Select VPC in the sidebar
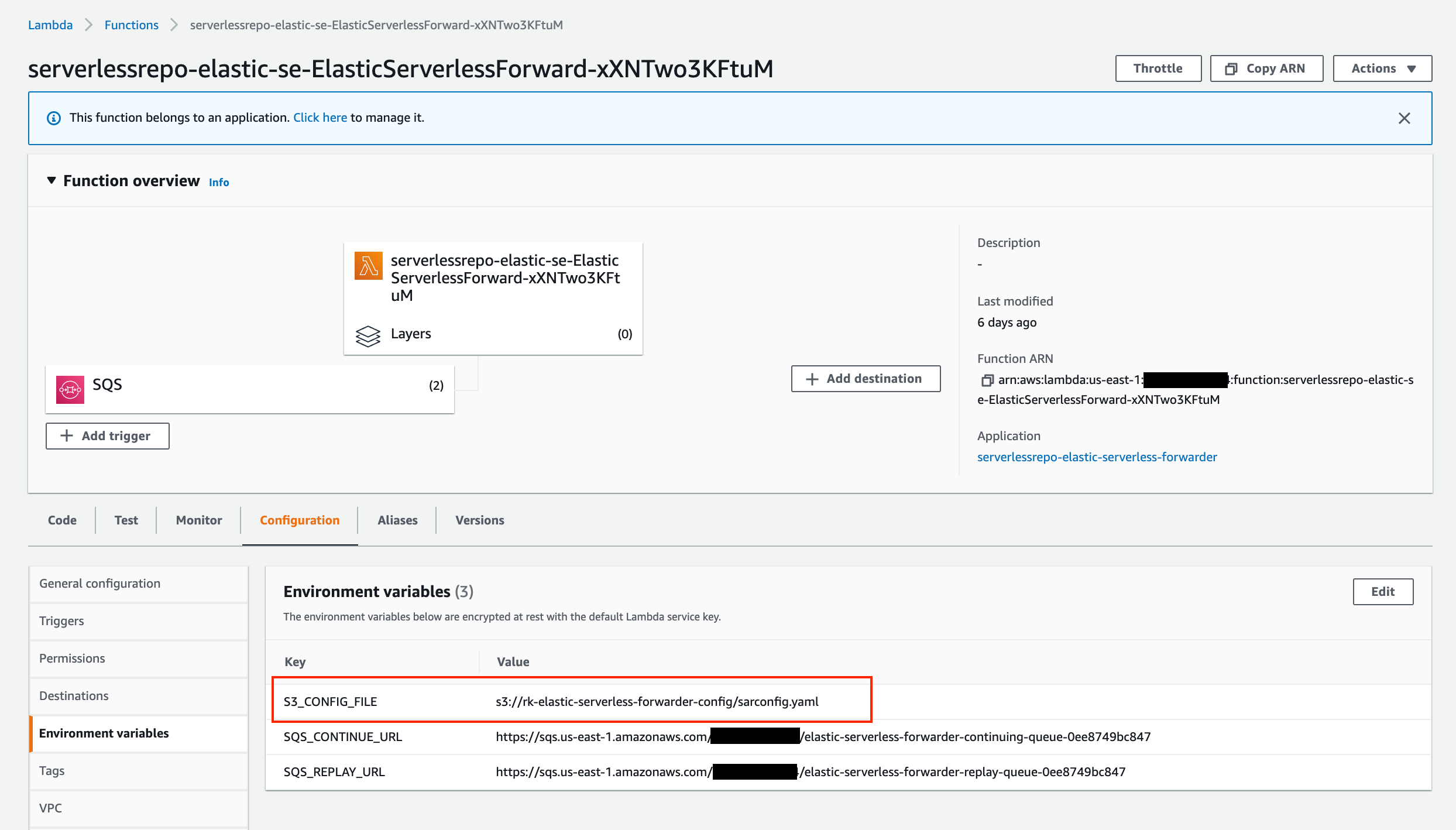The image size is (1456, 830). [139, 808]
